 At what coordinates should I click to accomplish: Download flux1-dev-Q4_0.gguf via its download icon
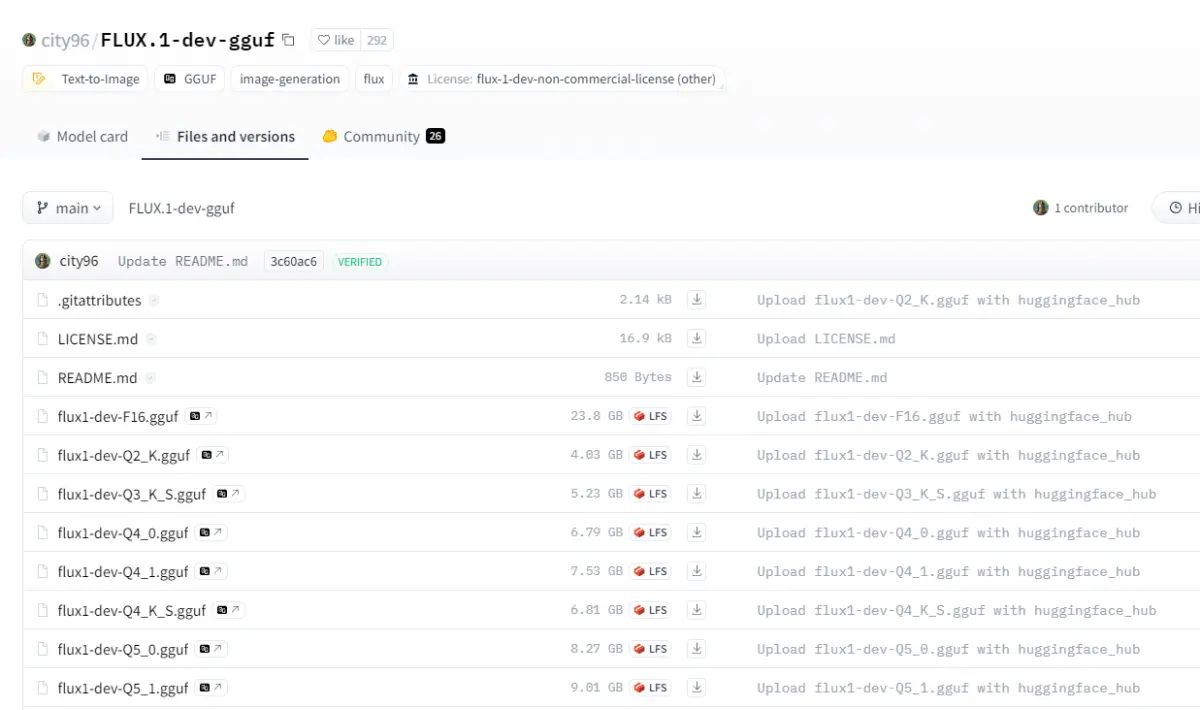(697, 533)
